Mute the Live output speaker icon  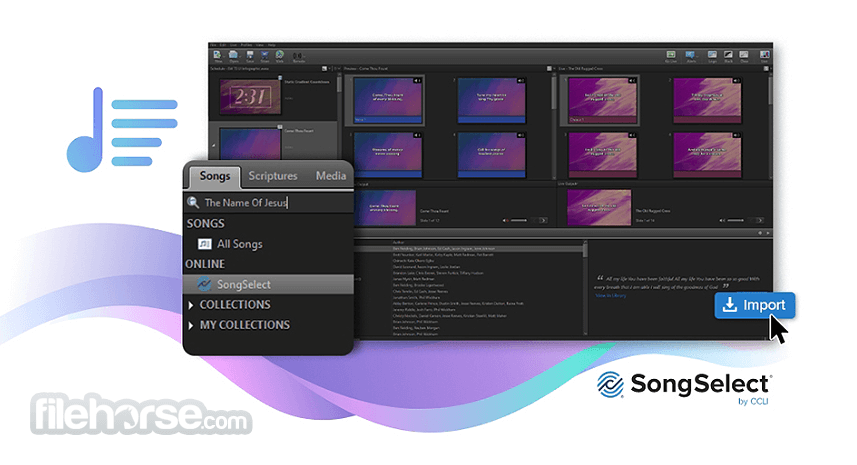tap(721, 221)
